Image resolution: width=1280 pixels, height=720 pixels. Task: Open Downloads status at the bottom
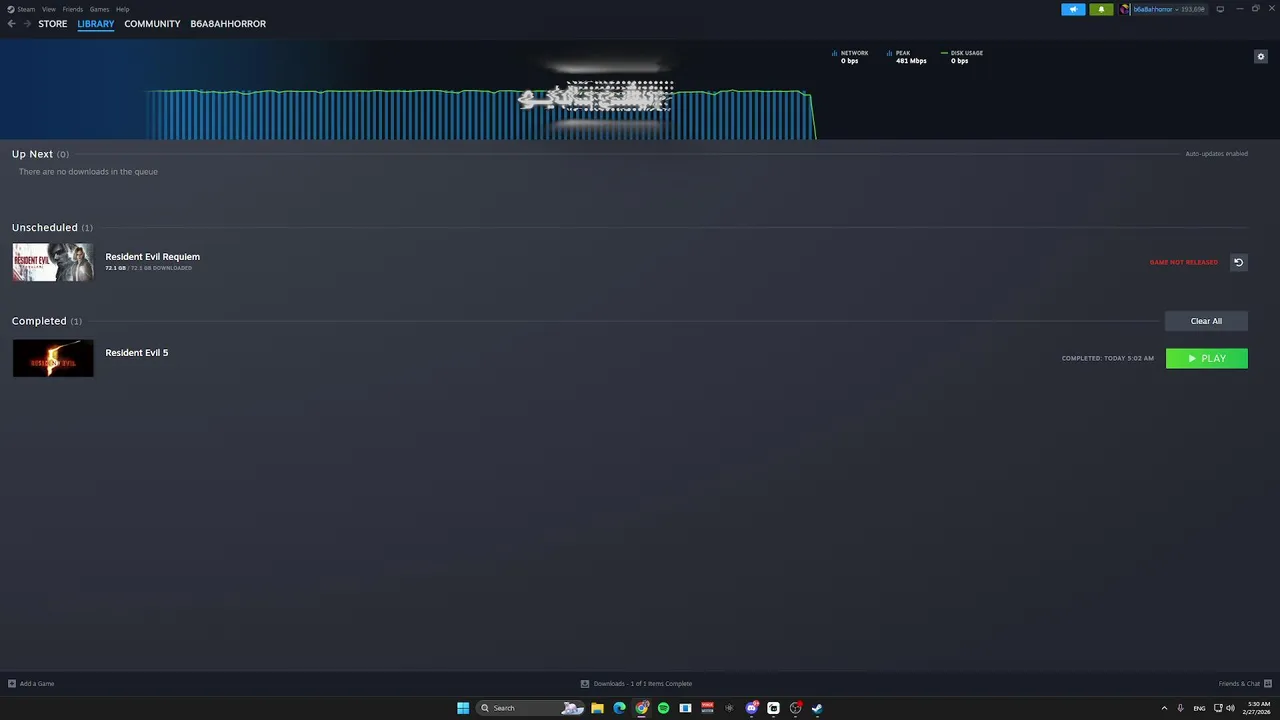point(636,684)
